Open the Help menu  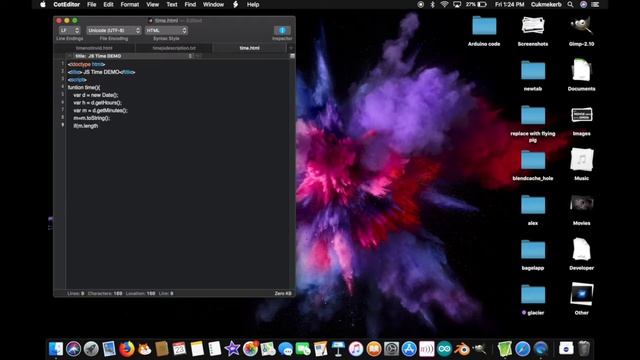coord(253,4)
